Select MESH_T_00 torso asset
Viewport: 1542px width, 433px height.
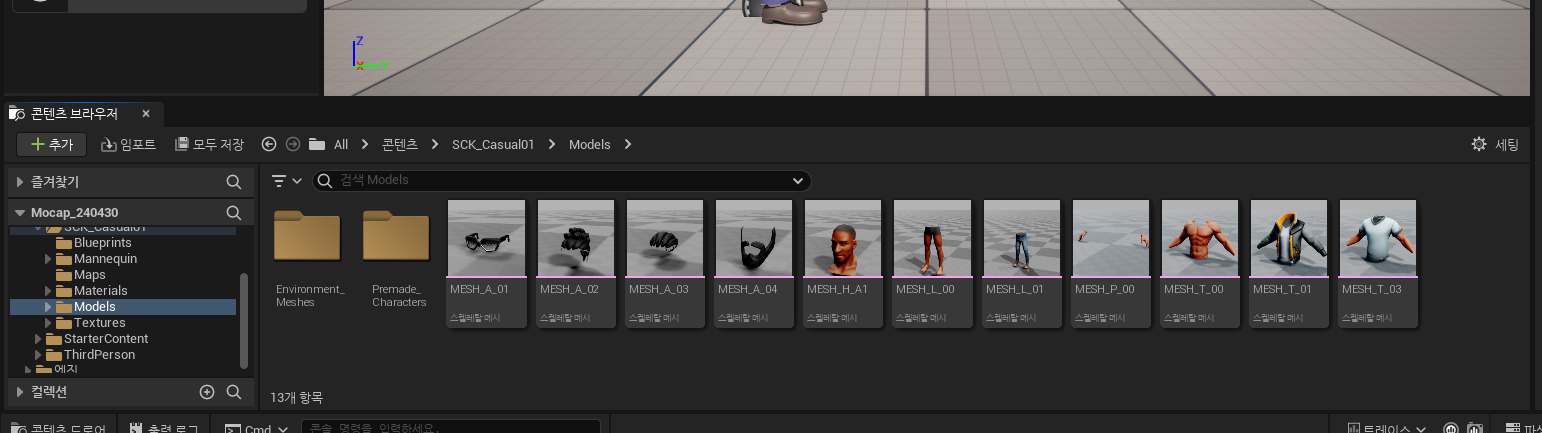point(1200,262)
